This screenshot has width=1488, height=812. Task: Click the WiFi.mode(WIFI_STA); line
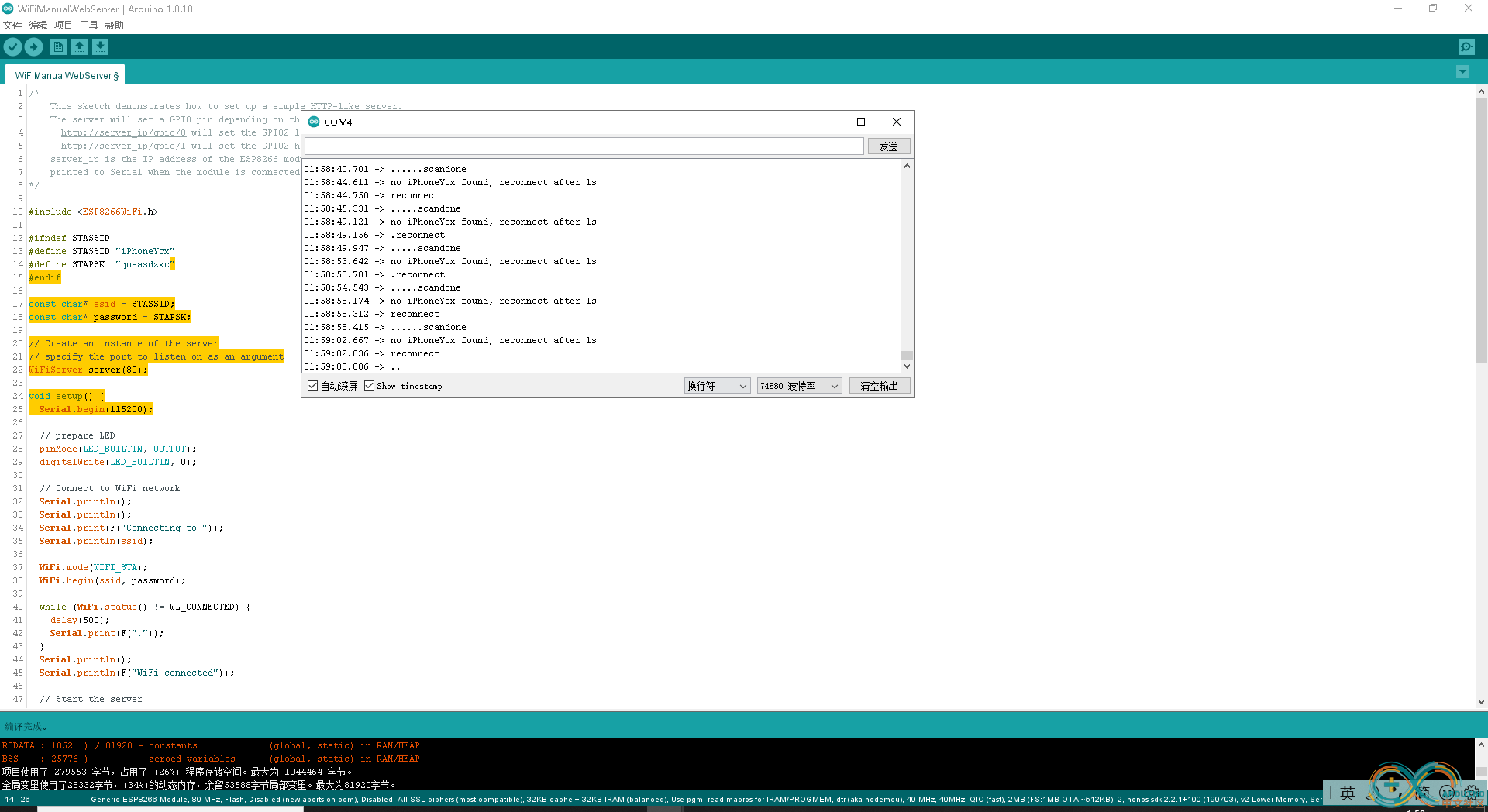[93, 567]
